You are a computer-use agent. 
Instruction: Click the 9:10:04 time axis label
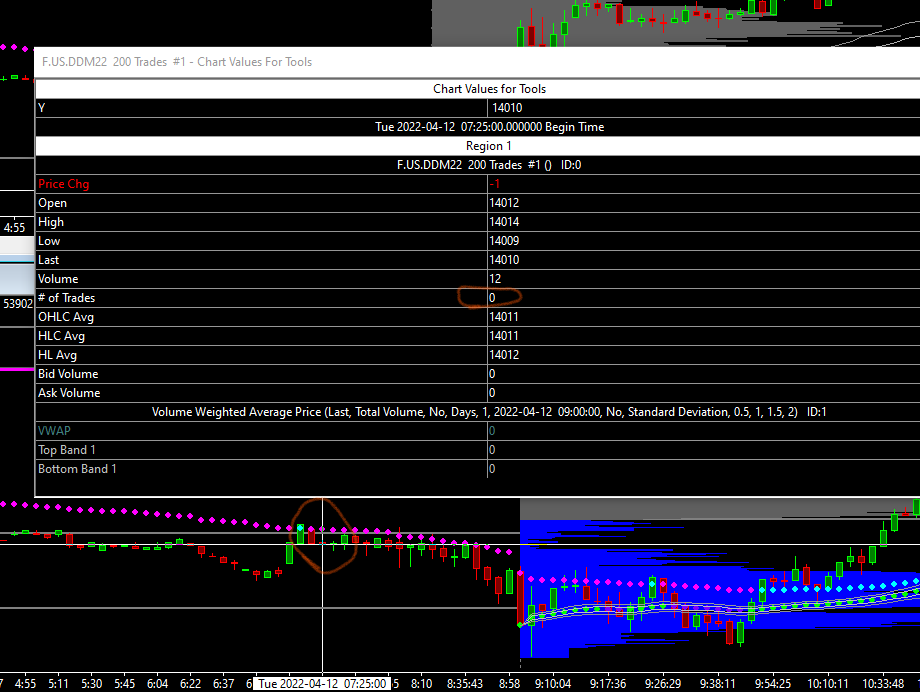553,684
